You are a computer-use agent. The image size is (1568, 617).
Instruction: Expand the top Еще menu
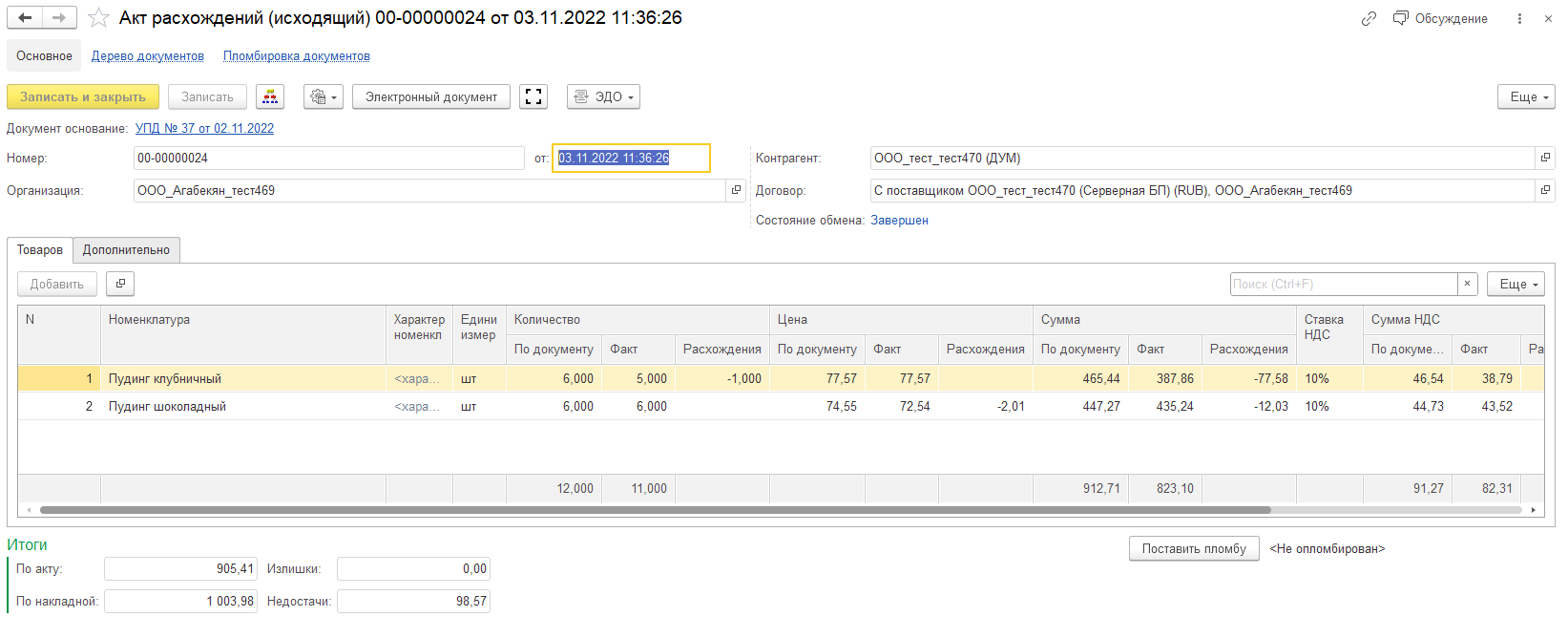tap(1525, 96)
